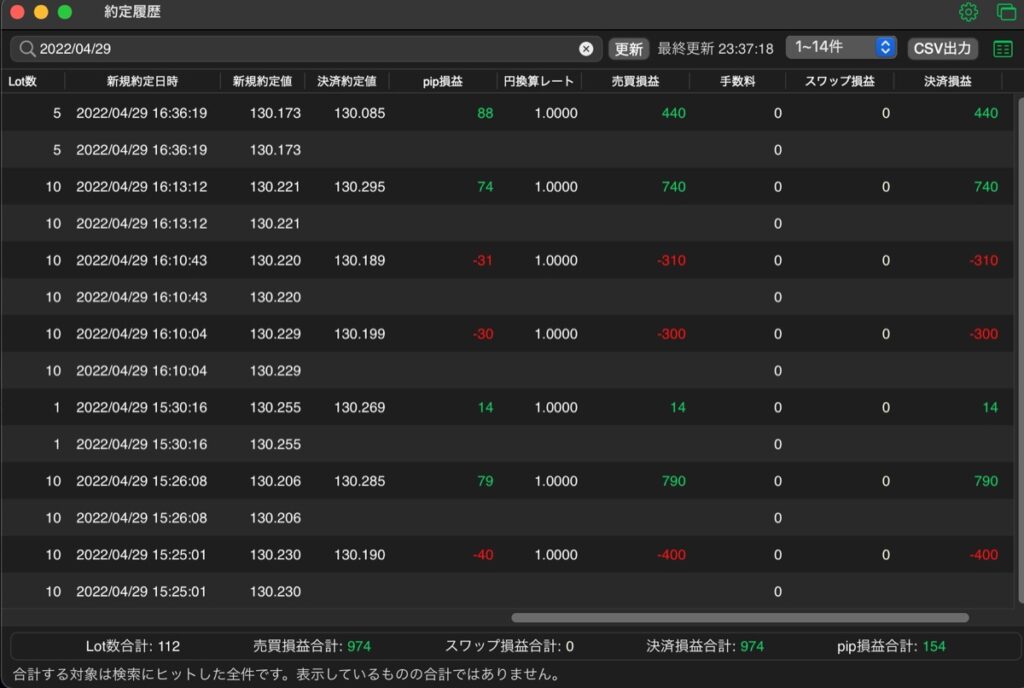Select settlement price 130.190 cell
Viewport: 1024px width, 688px height.
pos(359,555)
